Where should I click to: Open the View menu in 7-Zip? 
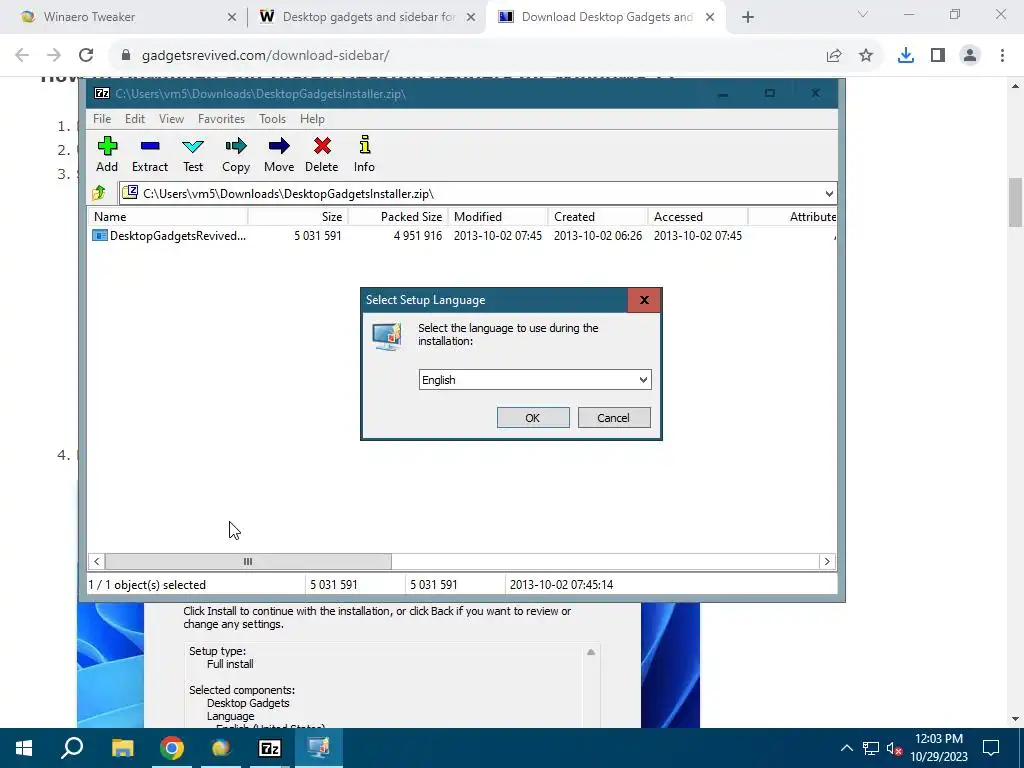click(171, 119)
